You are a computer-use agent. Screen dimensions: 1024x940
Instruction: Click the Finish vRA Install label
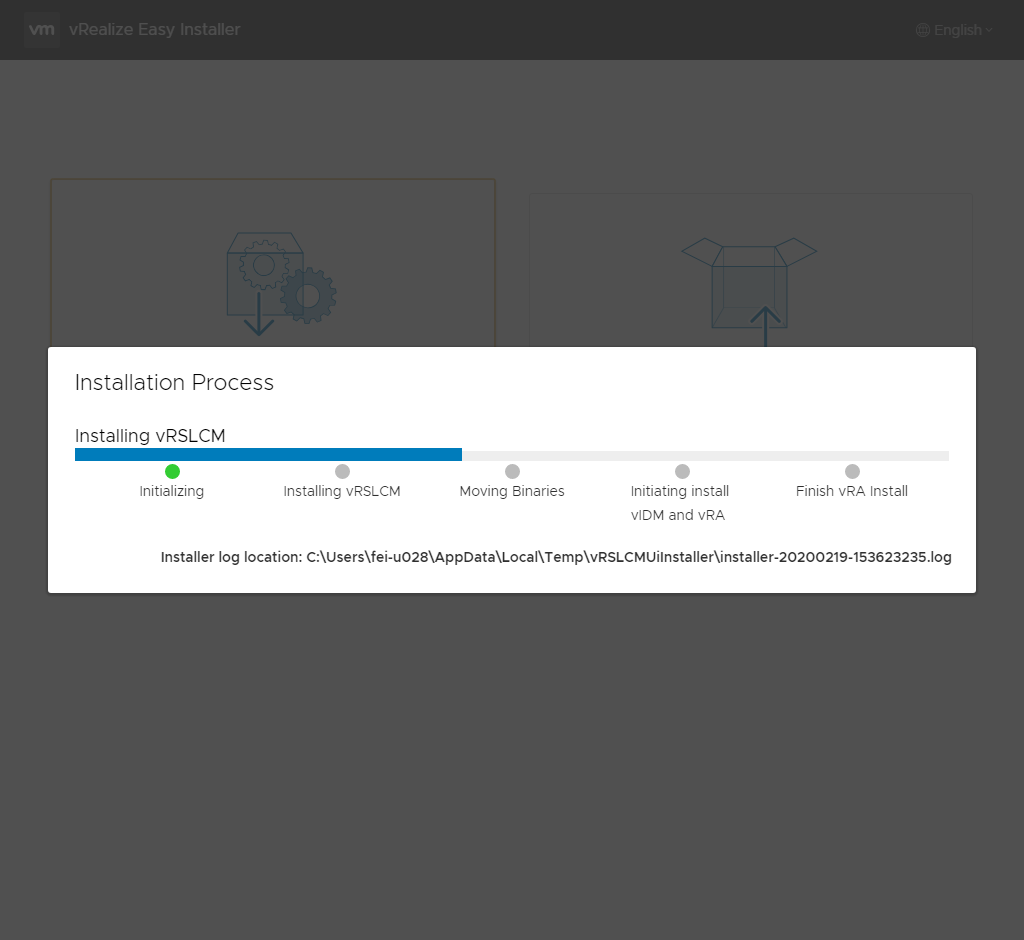(x=852, y=491)
